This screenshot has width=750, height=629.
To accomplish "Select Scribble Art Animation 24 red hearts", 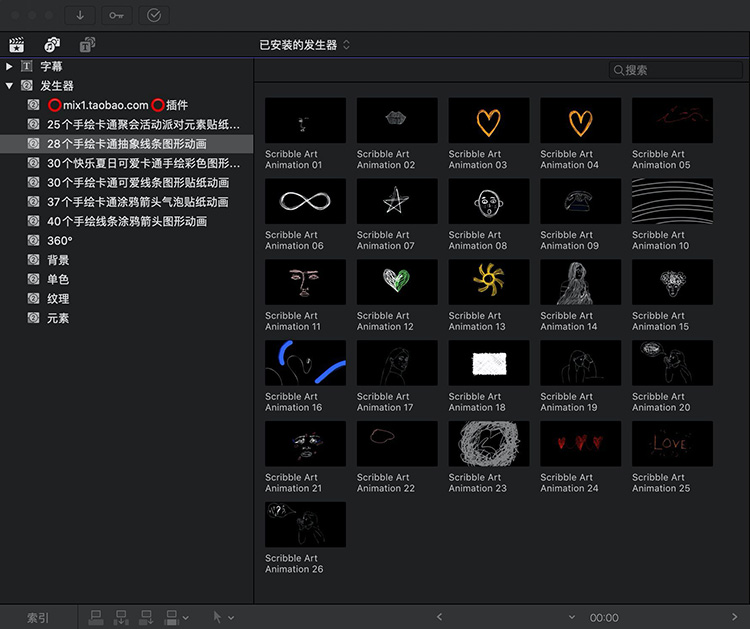I will click(581, 443).
